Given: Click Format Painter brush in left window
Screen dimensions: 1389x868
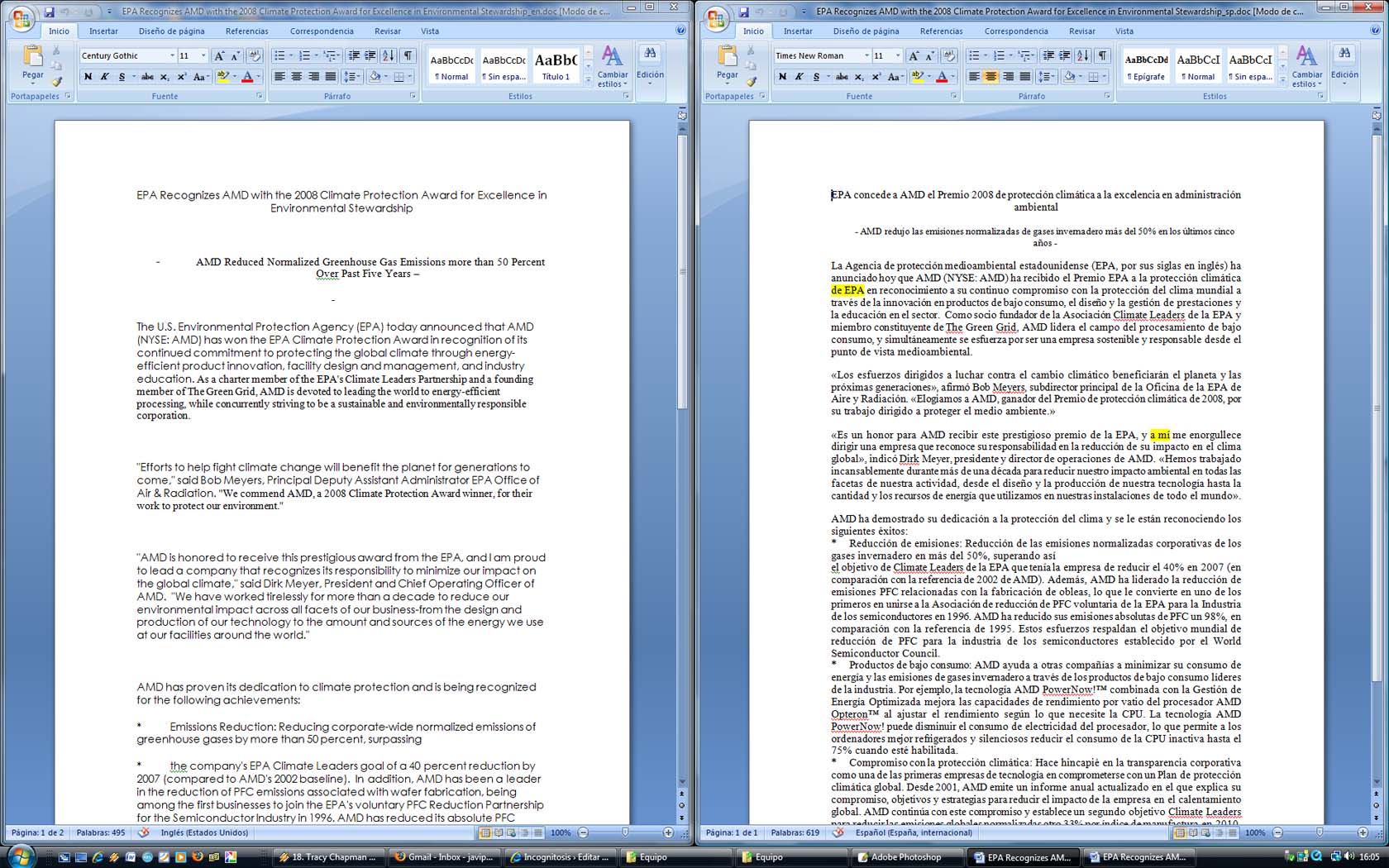Looking at the screenshot, I should [x=56, y=82].
